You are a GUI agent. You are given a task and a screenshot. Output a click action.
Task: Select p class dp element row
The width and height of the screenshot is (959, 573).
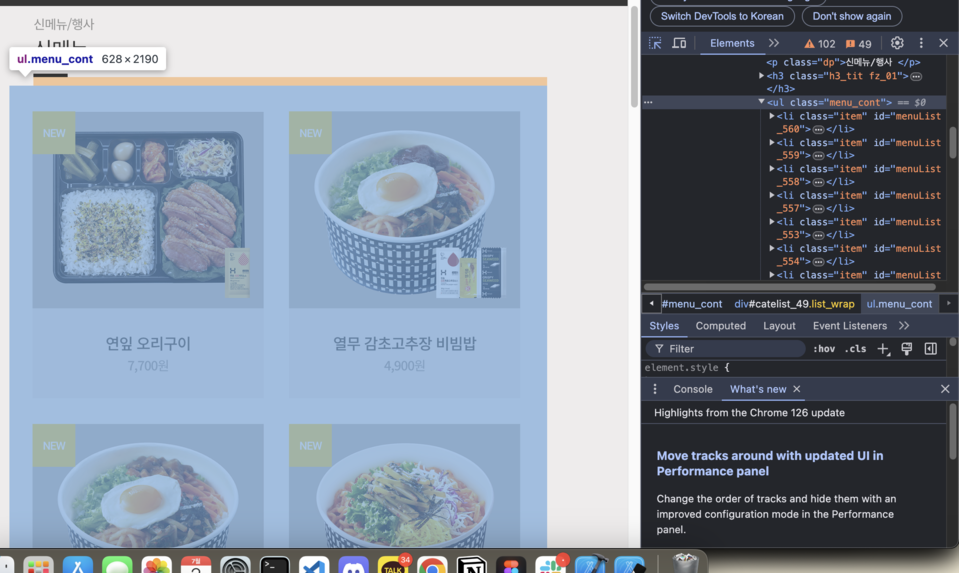click(843, 62)
